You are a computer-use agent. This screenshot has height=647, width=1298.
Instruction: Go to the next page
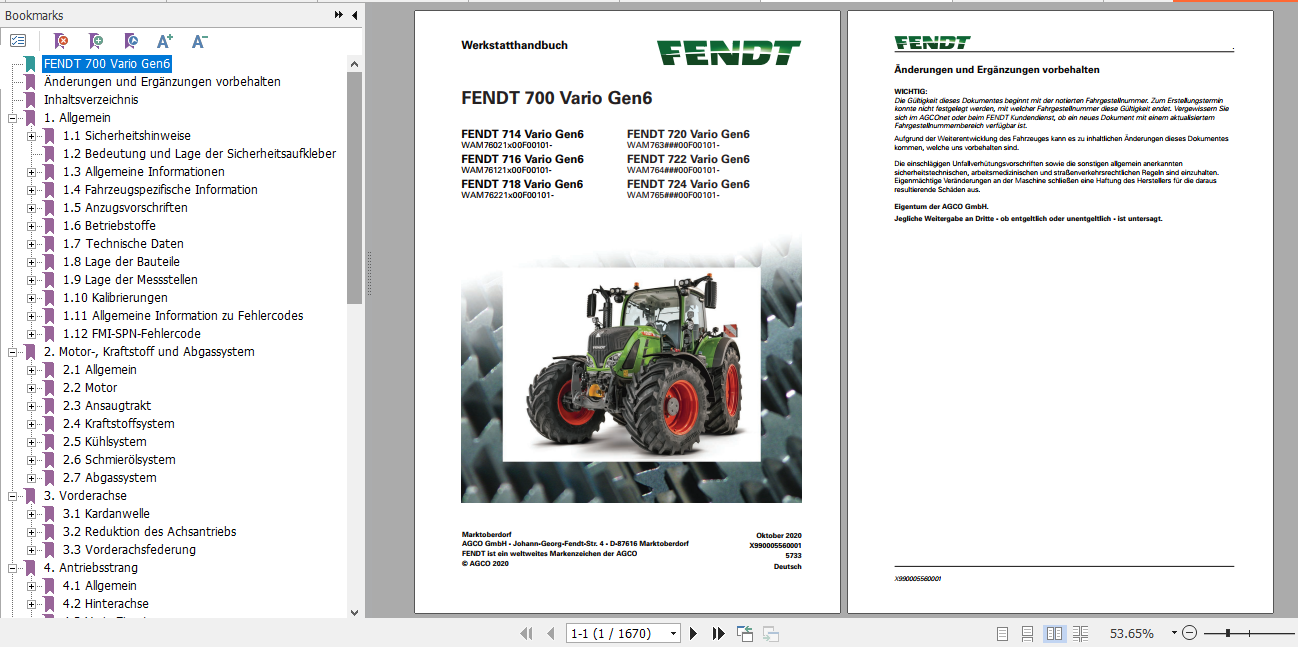coord(694,633)
